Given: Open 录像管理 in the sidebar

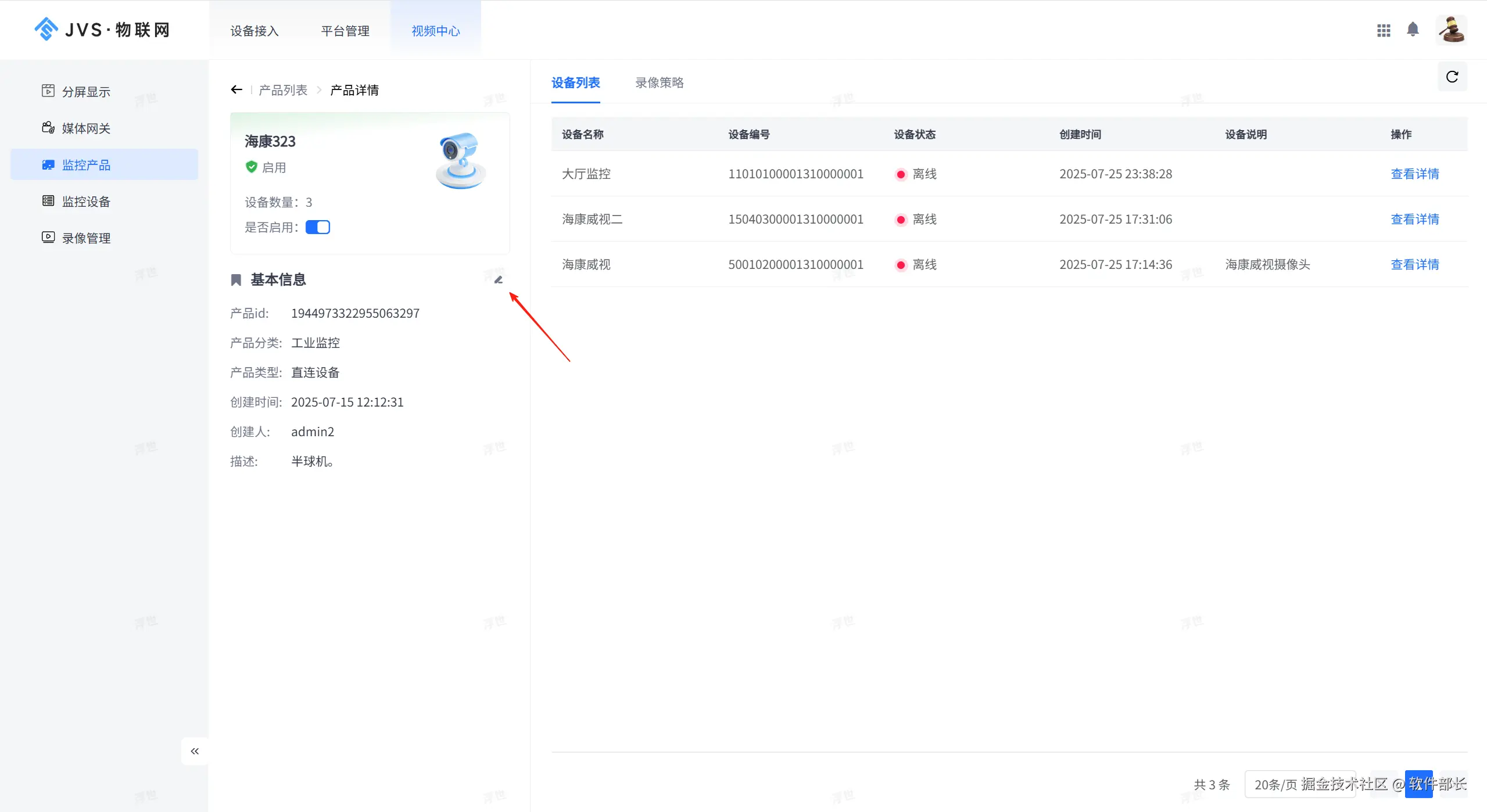Looking at the screenshot, I should coord(86,238).
